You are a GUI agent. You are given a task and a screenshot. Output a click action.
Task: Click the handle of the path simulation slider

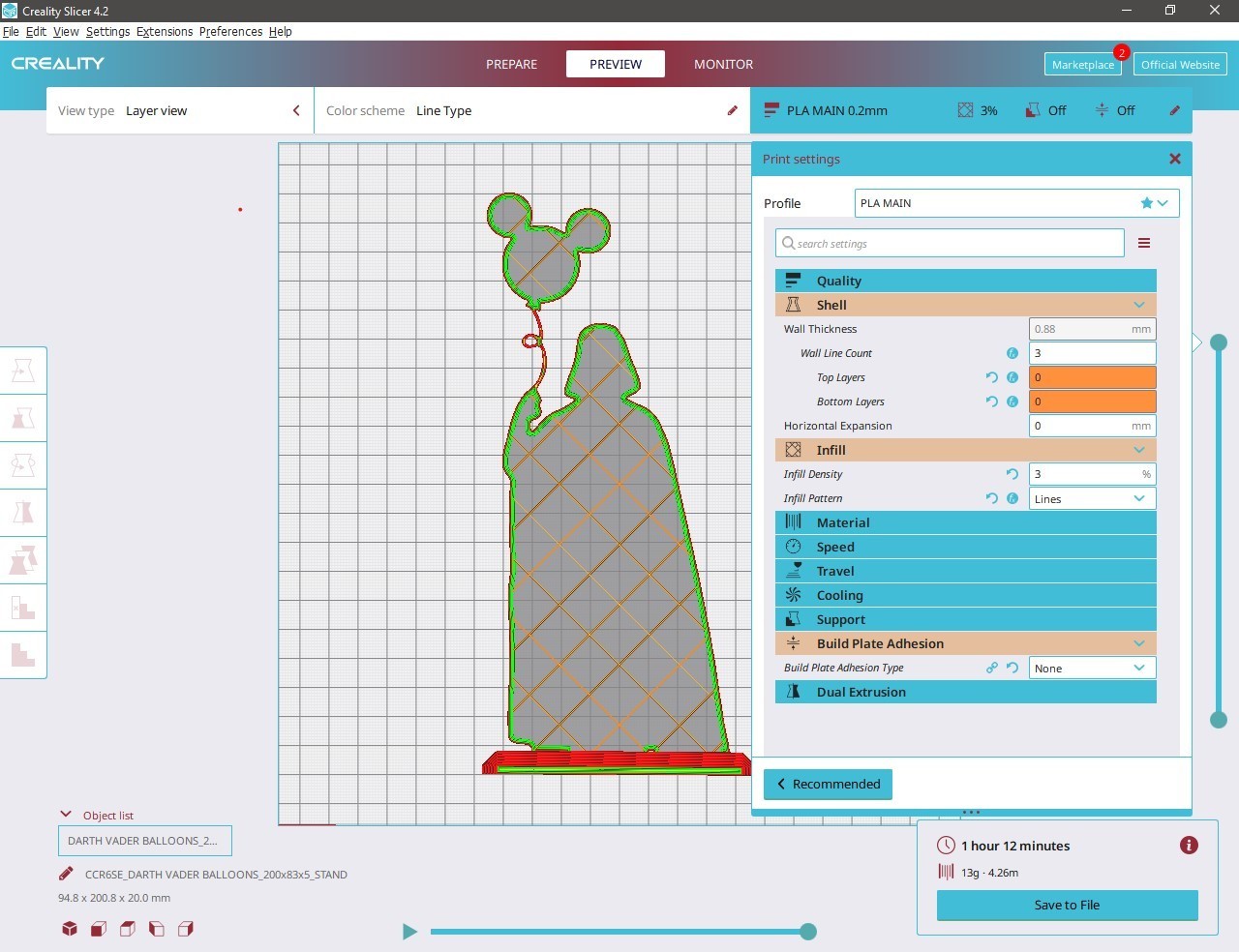pos(808,932)
